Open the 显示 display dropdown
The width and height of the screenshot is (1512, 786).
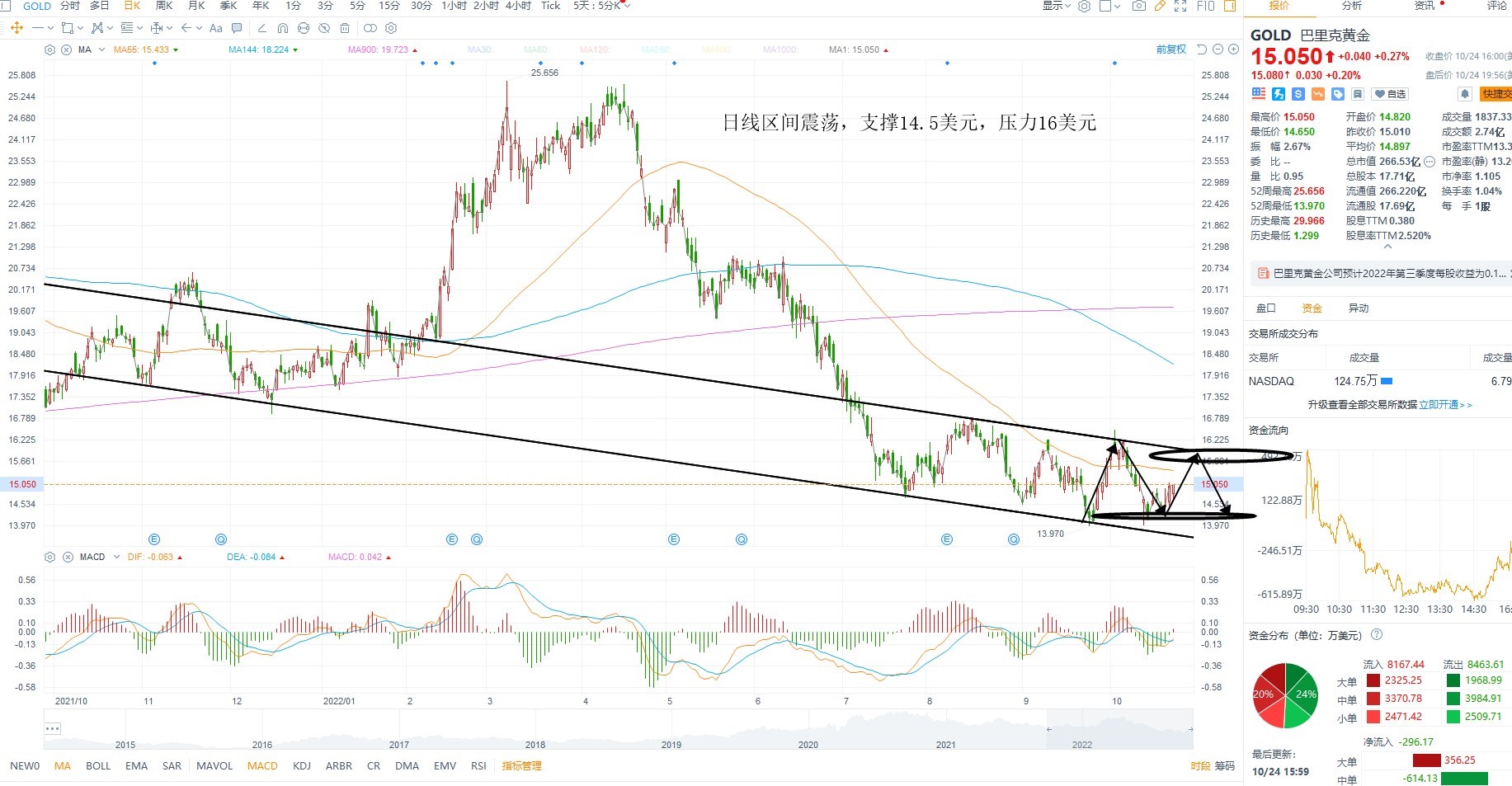(x=1056, y=6)
